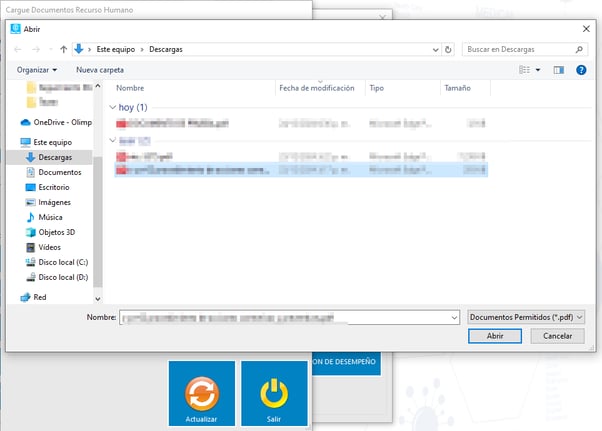Screen dimensions: 602x431
Task: Toggle the preview pane icon
Action: click(559, 70)
